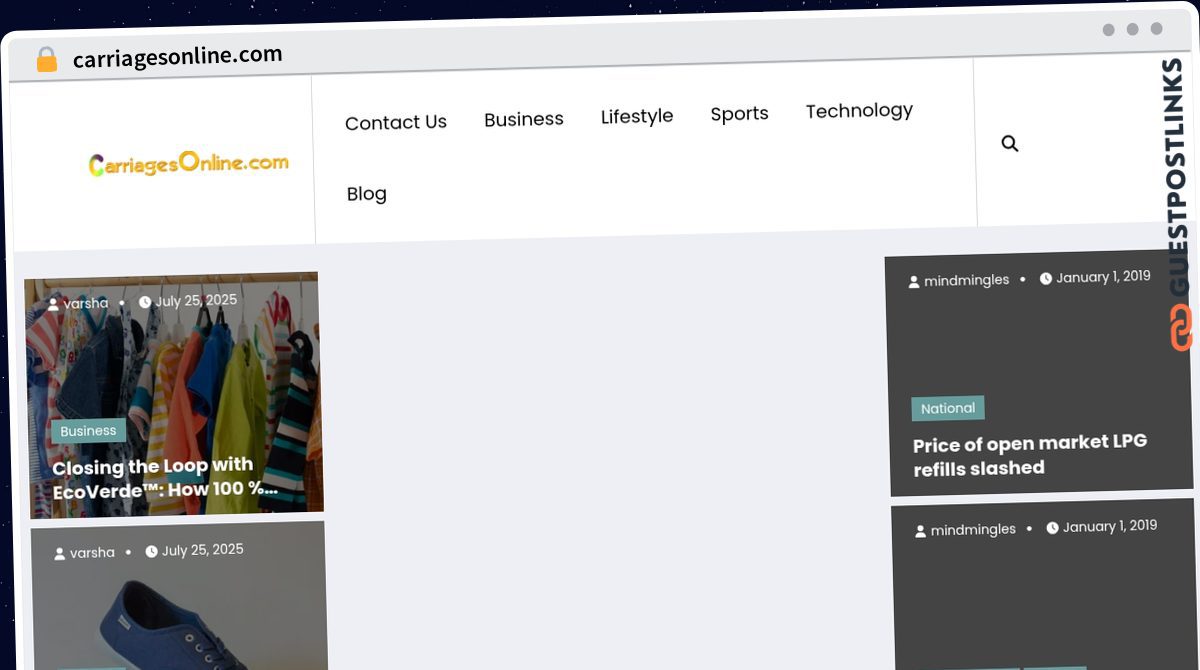This screenshot has height=670, width=1200.
Task: Click the carriagesonline.com address text
Action: pos(178,57)
